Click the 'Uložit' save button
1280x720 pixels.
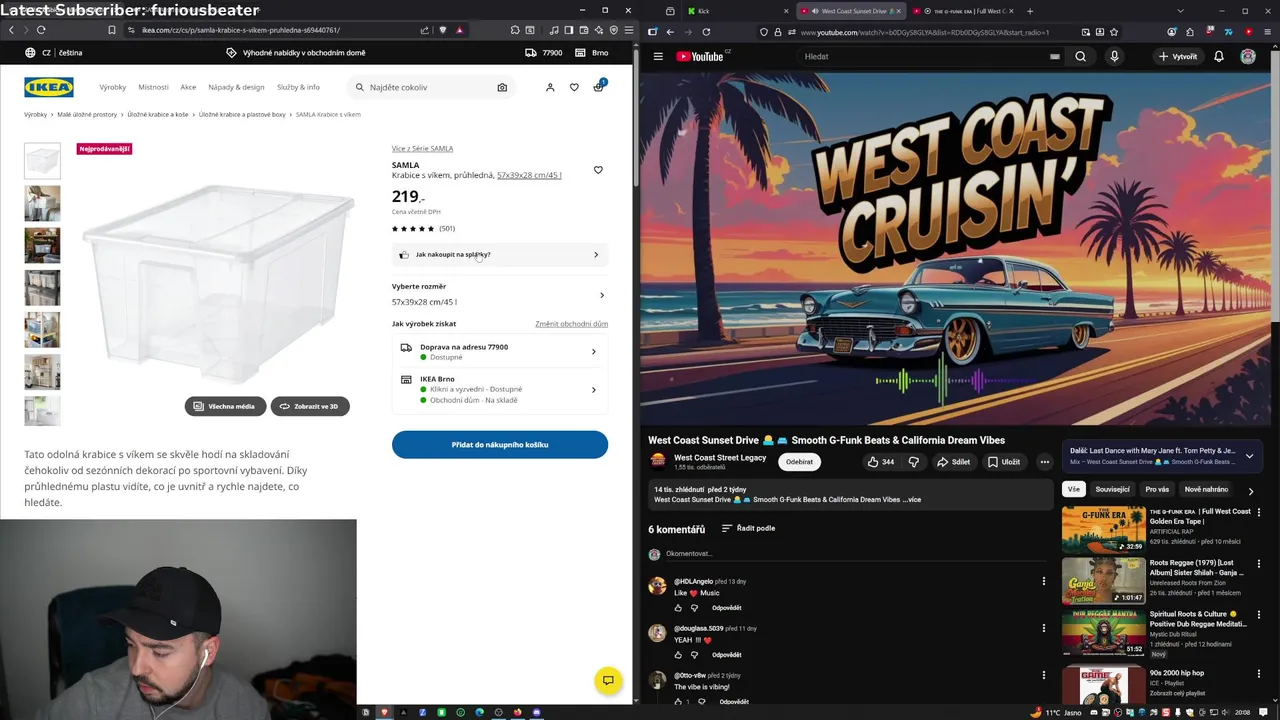click(1004, 462)
